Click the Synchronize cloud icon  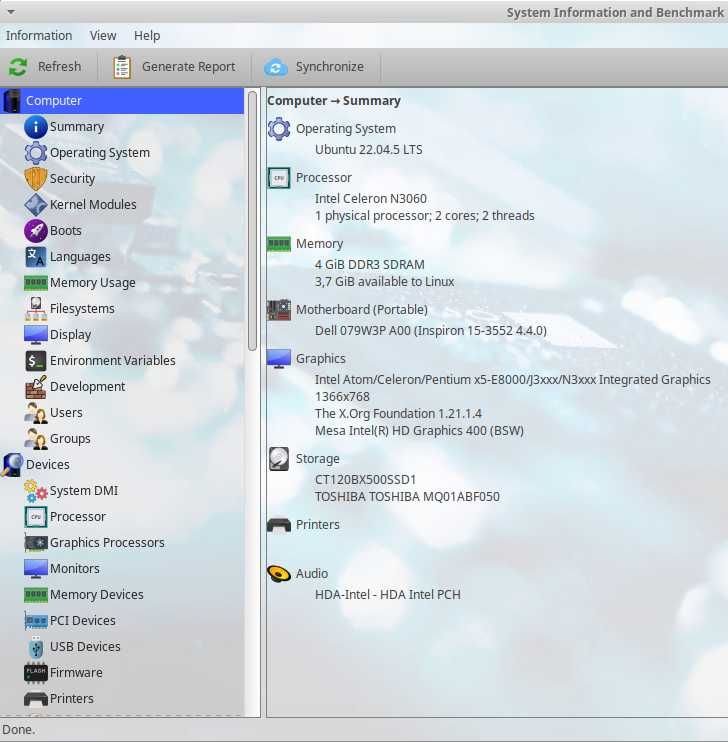coord(275,67)
